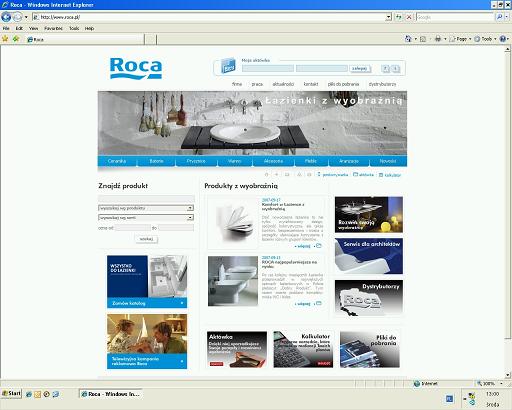Image resolution: width=512 pixels, height=410 pixels.
Task: Expand the product type dropdown
Action: coord(190,208)
